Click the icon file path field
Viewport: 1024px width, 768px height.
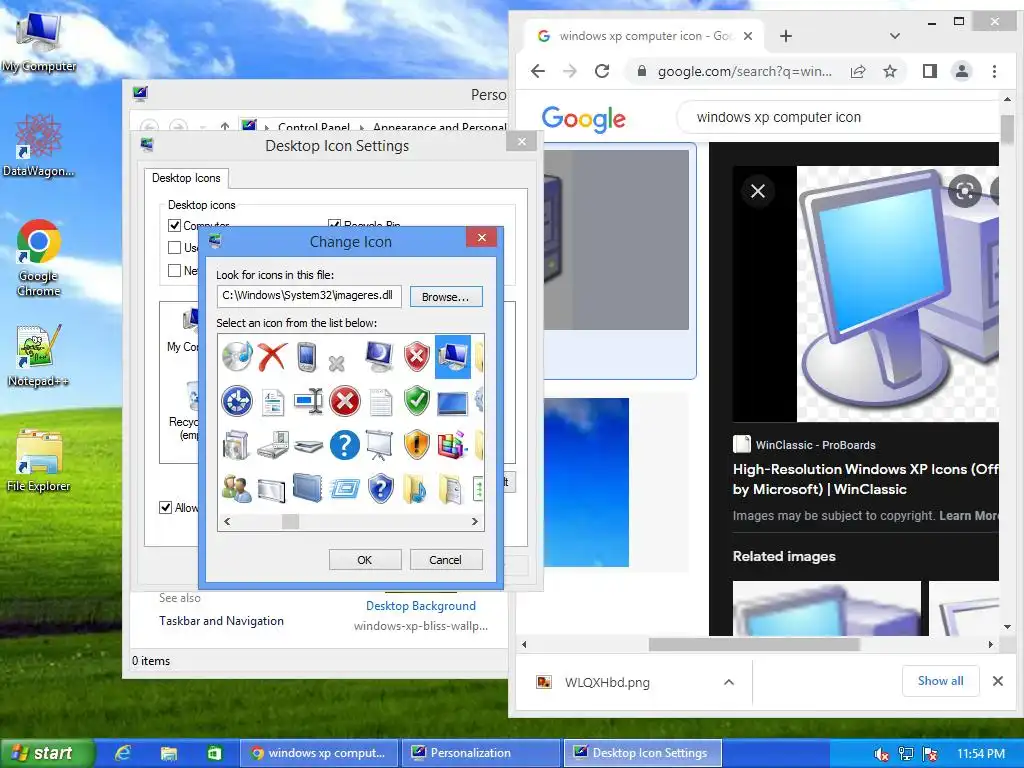pyautogui.click(x=309, y=296)
